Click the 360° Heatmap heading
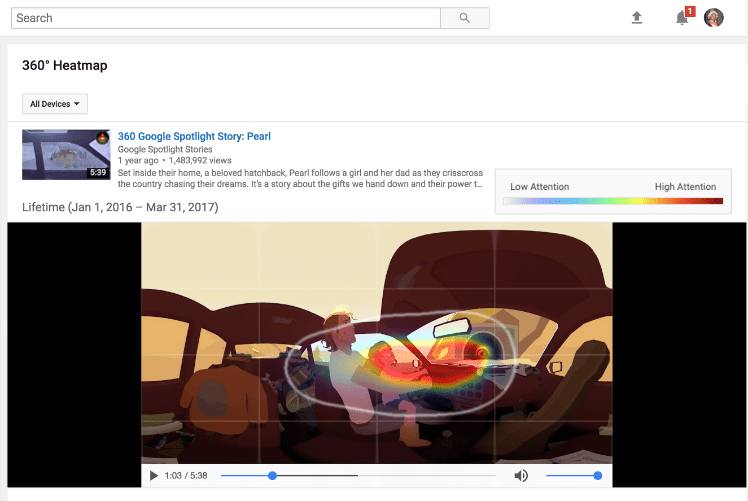 tap(65, 65)
